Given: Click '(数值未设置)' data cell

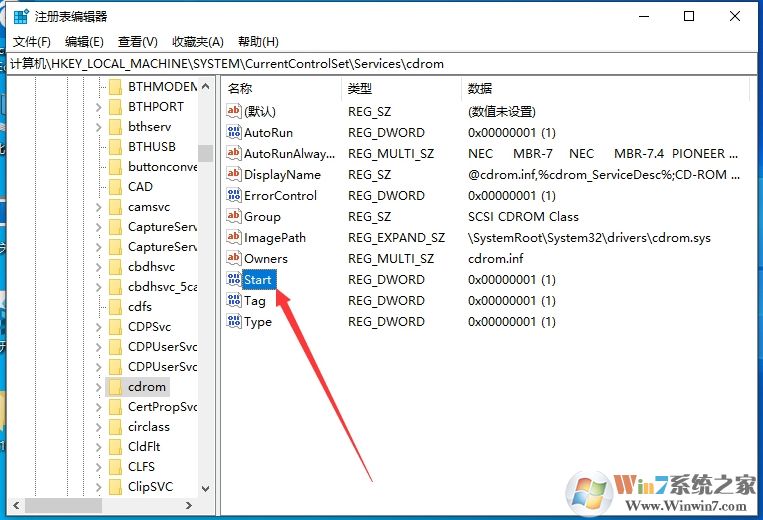Looking at the screenshot, I should coord(502,111).
